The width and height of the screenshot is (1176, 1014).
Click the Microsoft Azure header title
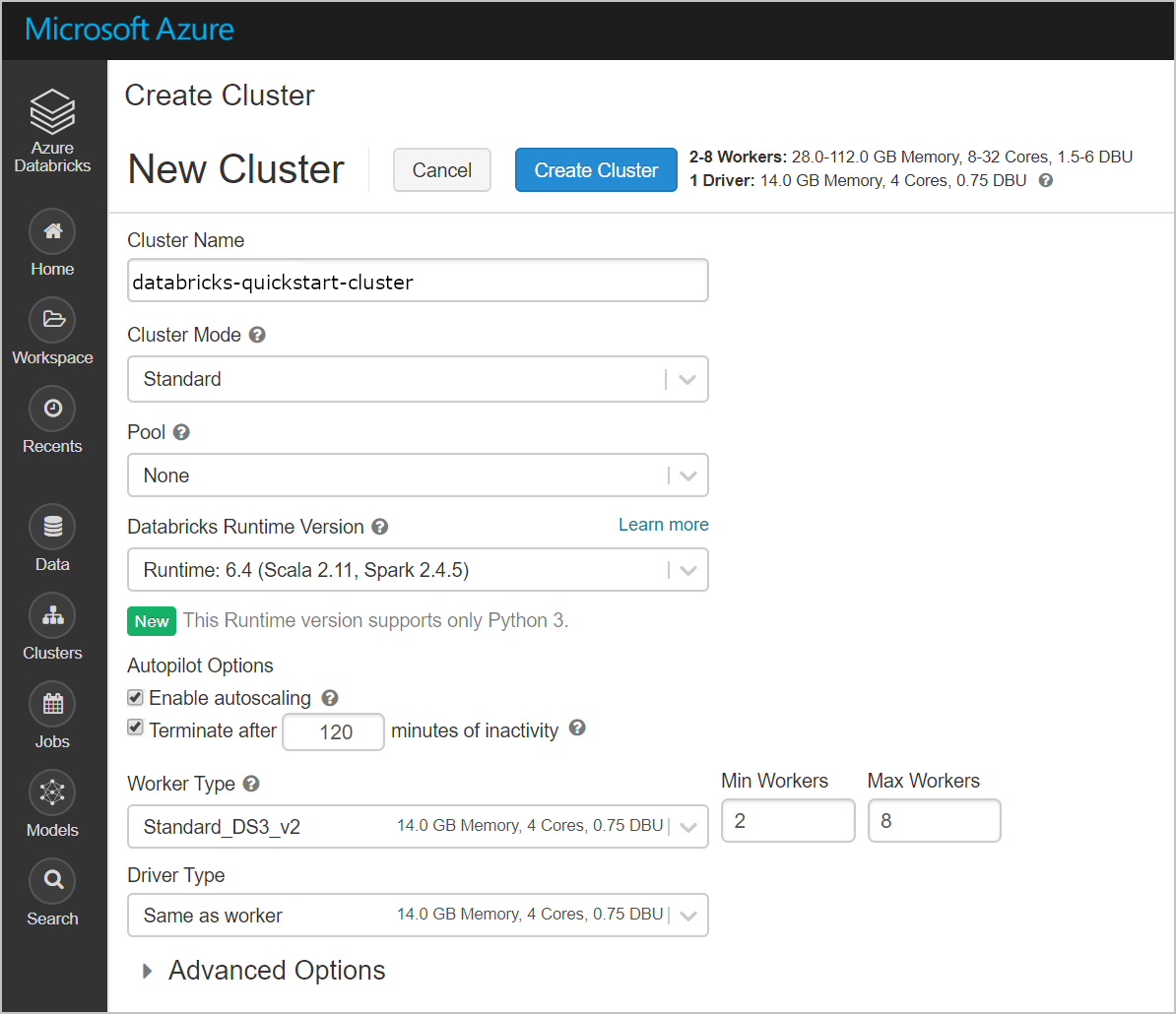[129, 30]
